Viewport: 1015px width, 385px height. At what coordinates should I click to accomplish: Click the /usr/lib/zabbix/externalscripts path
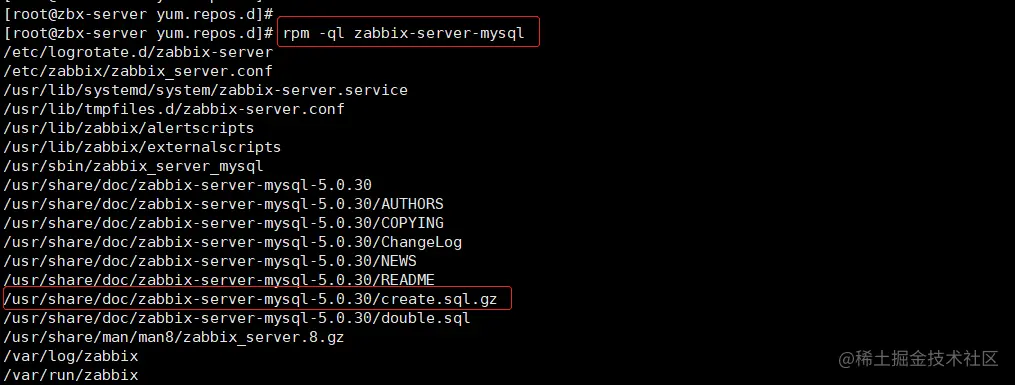click(x=142, y=147)
